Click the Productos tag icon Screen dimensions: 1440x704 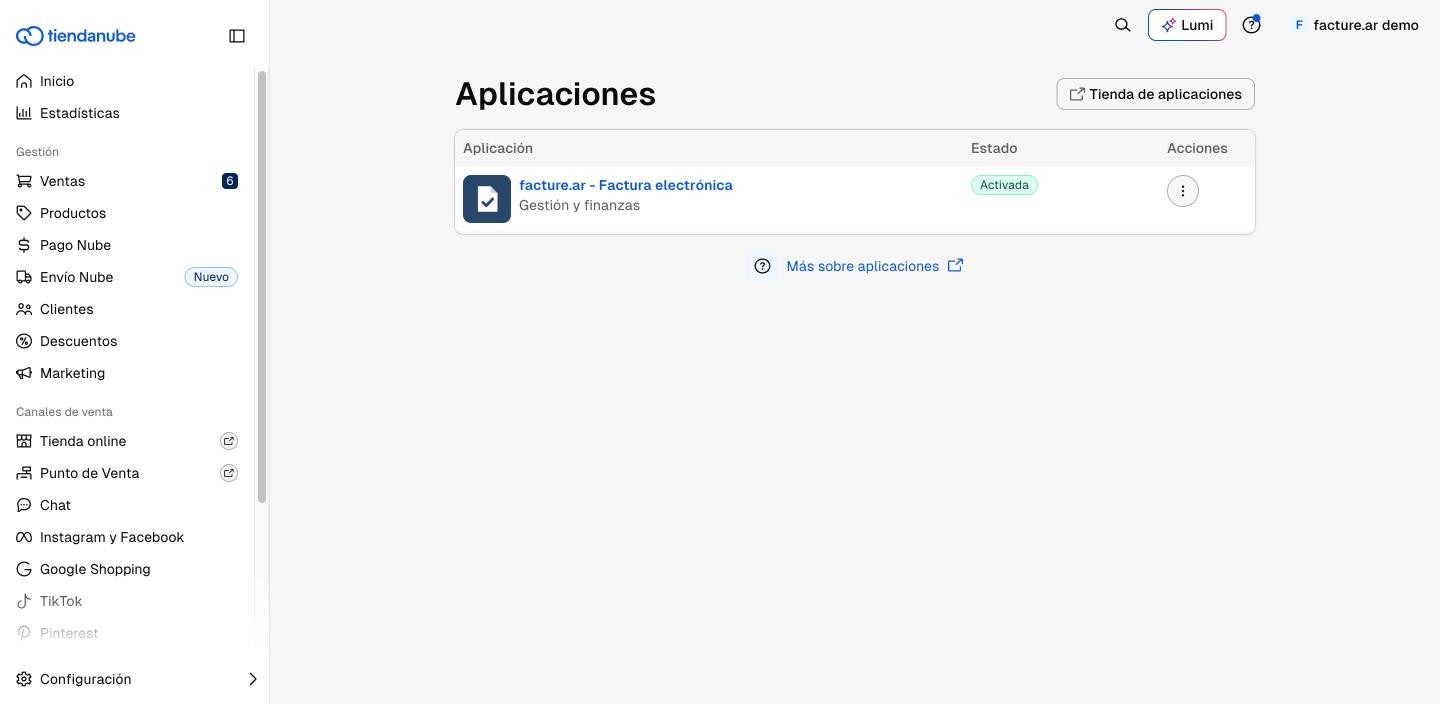[24, 213]
